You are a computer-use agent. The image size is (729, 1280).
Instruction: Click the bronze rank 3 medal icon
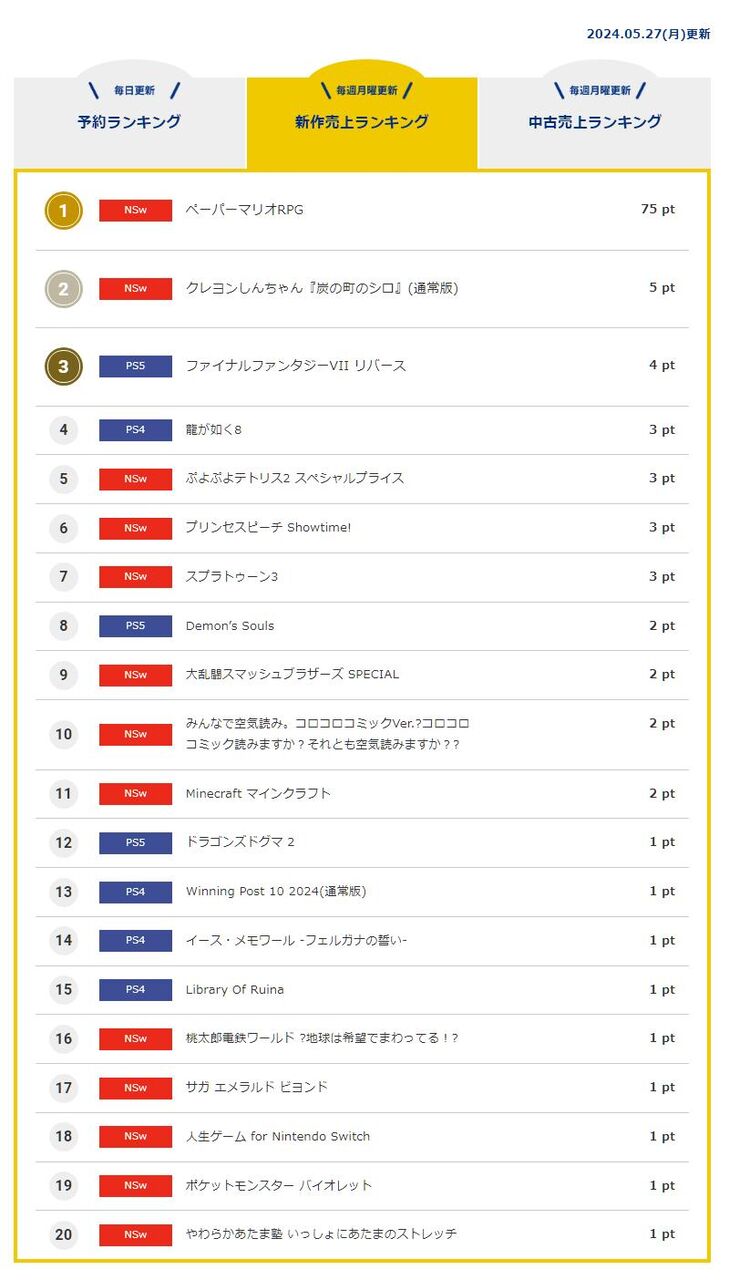tap(63, 367)
